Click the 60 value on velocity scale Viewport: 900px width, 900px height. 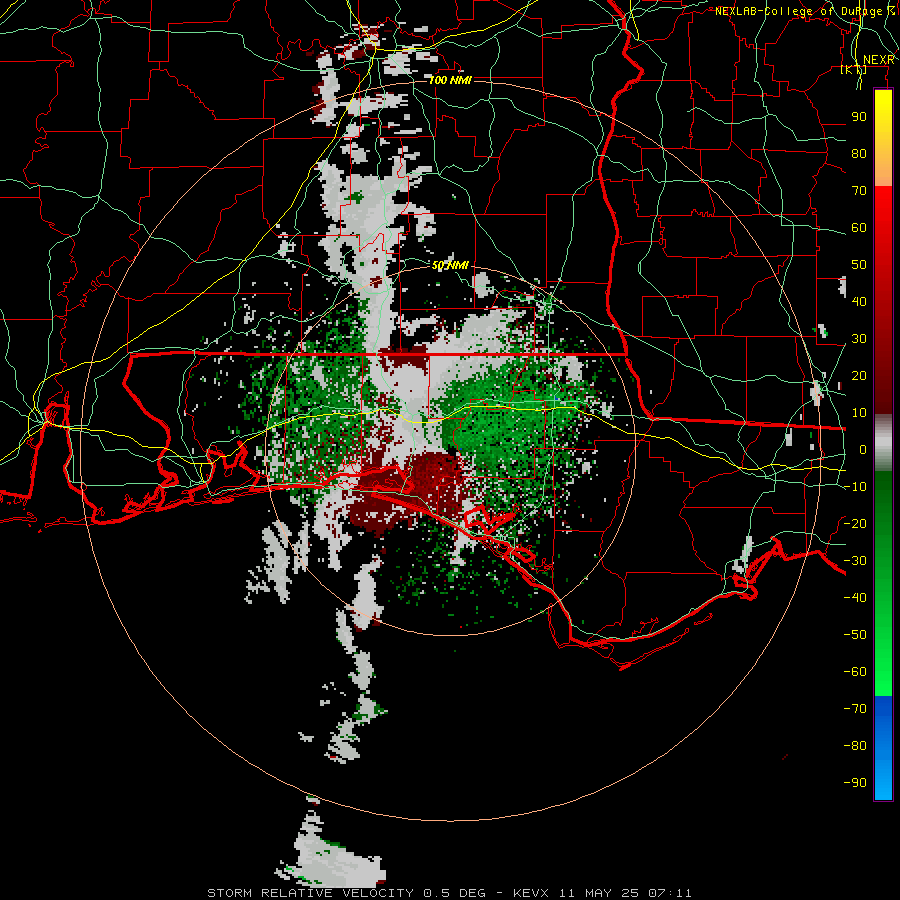point(859,227)
